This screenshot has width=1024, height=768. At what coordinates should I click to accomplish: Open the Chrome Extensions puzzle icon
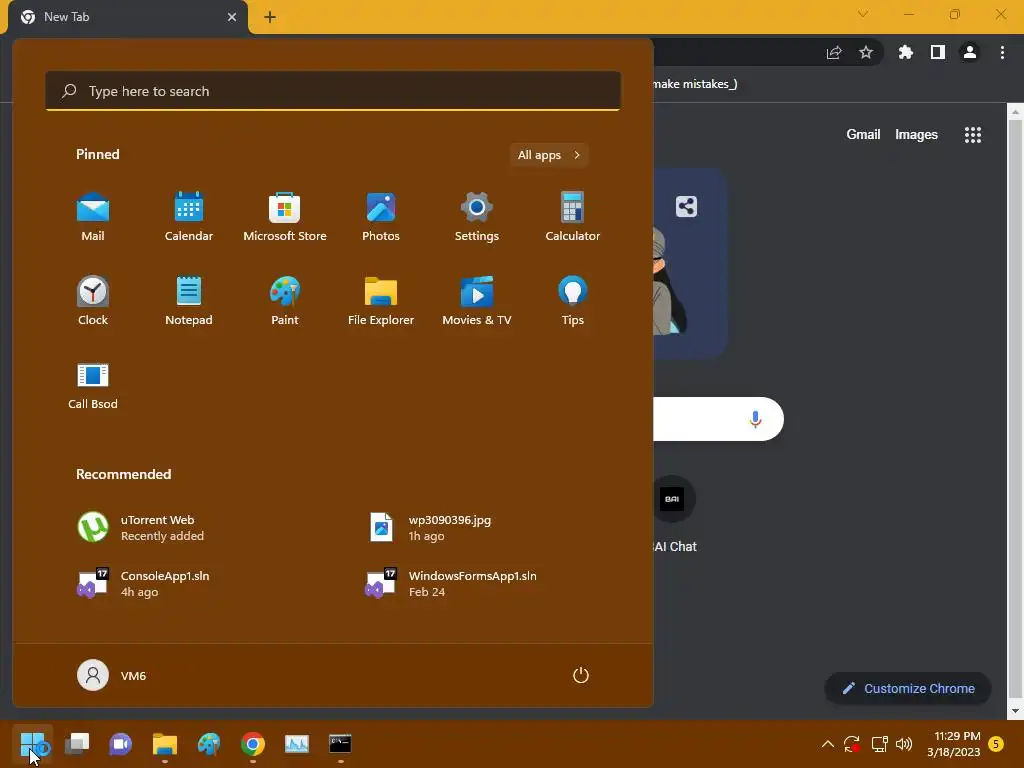pyautogui.click(x=905, y=52)
